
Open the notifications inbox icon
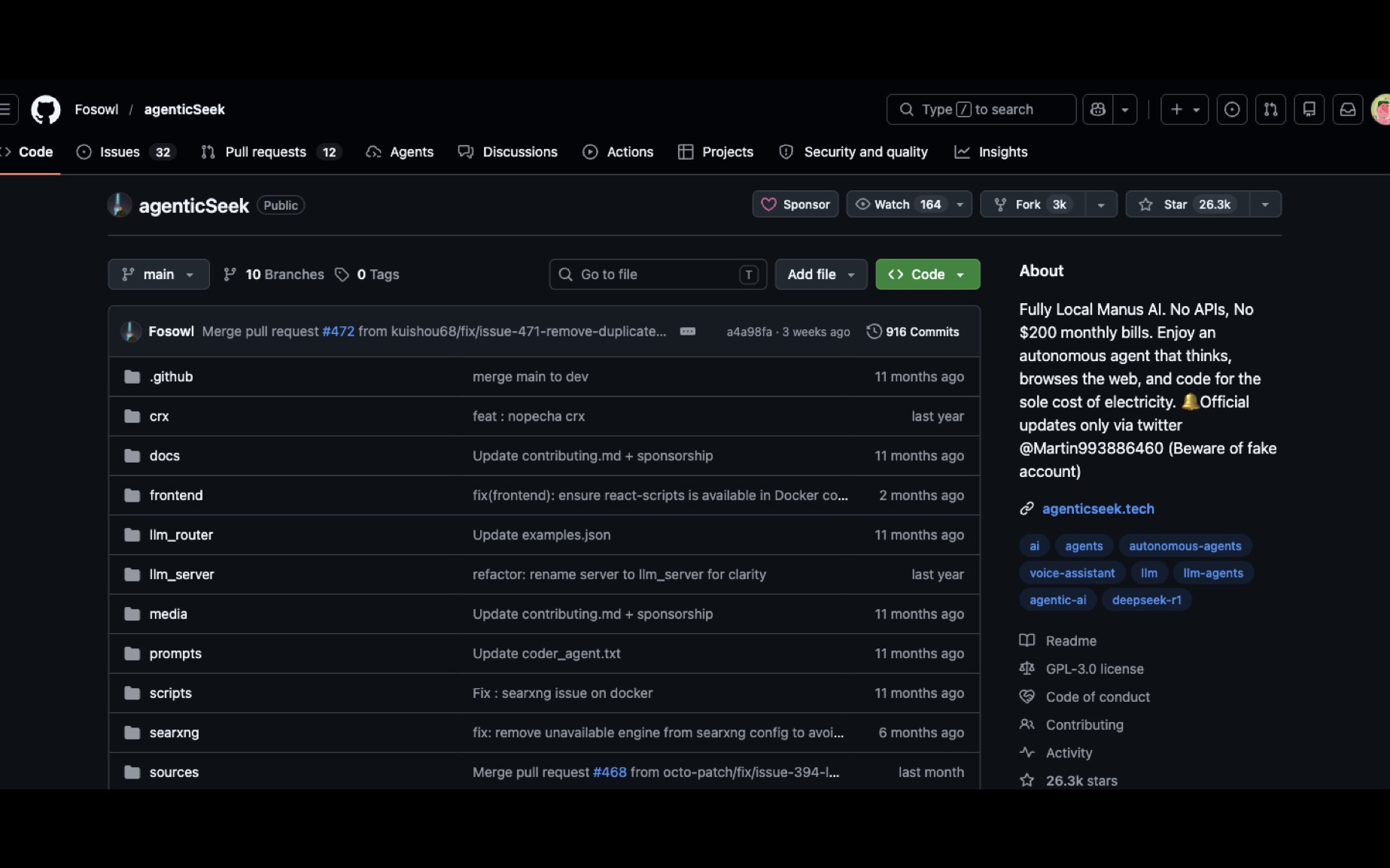point(1348,110)
